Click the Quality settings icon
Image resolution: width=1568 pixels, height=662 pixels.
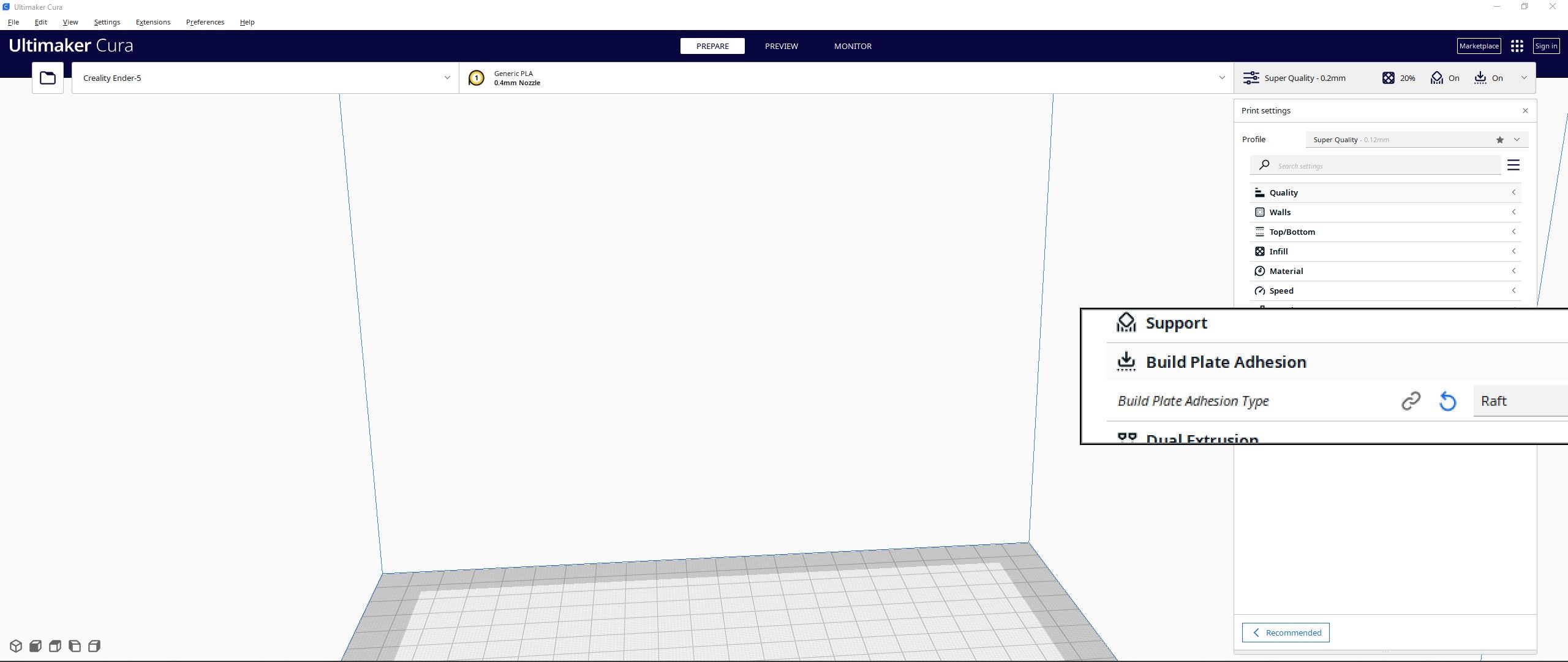1260,192
